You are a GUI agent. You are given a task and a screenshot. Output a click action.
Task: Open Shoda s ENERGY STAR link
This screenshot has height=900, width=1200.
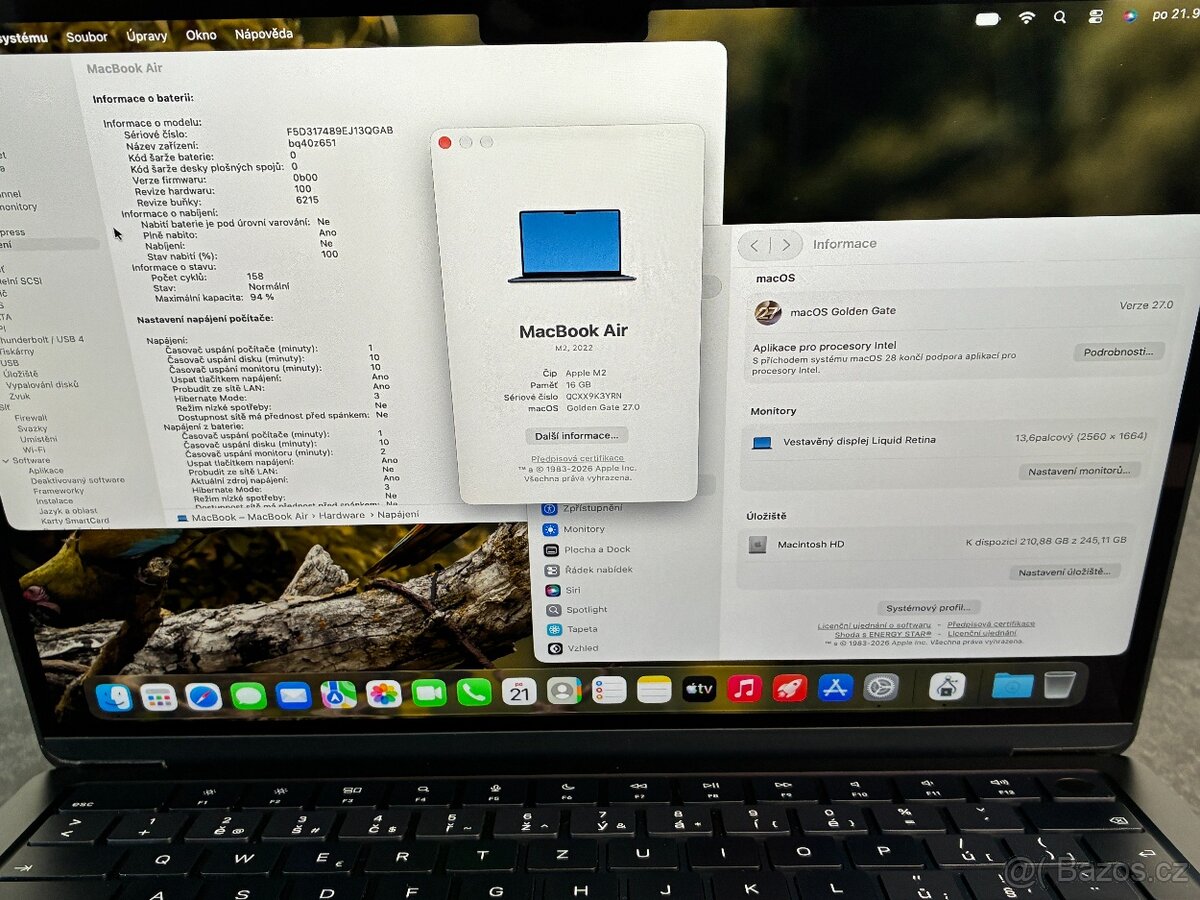tap(883, 634)
